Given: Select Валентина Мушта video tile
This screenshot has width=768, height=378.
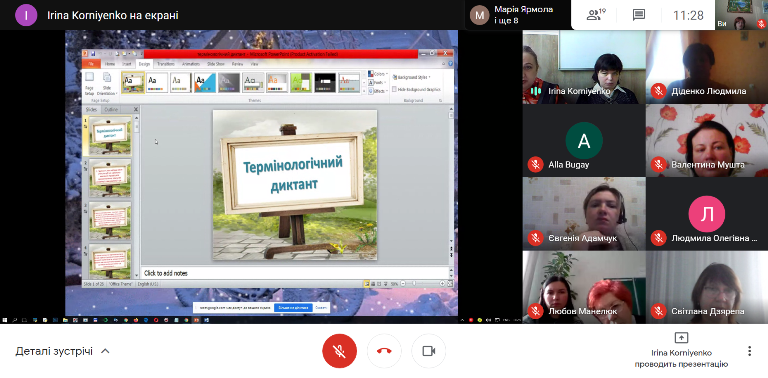Looking at the screenshot, I should [707, 141].
